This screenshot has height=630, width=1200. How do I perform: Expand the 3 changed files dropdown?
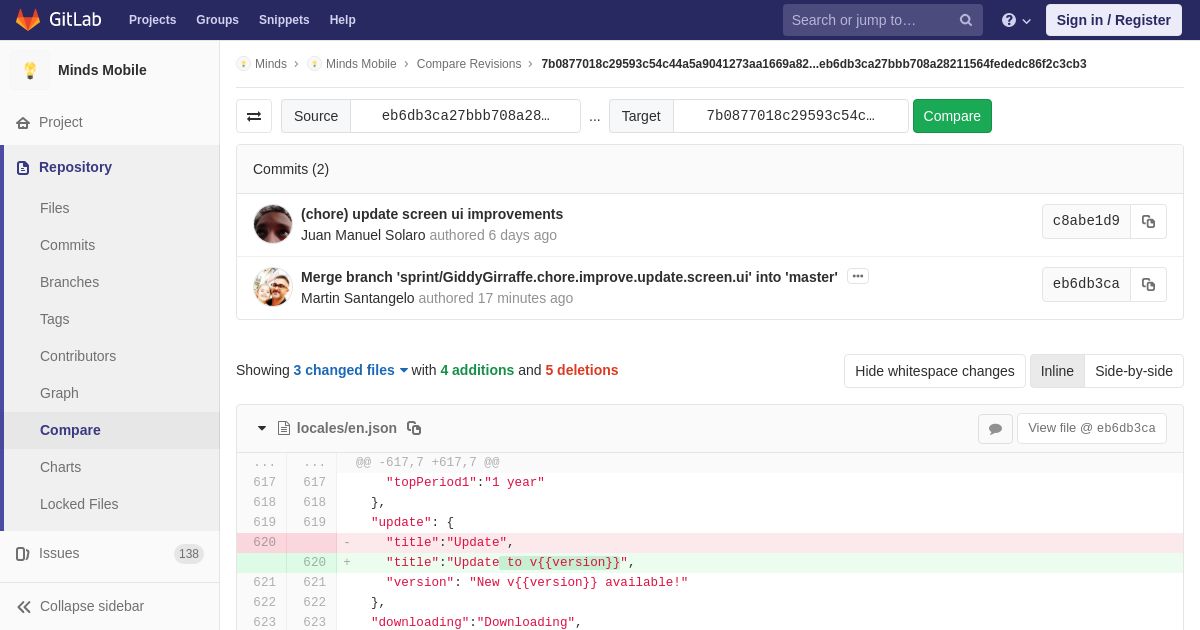[x=351, y=370]
